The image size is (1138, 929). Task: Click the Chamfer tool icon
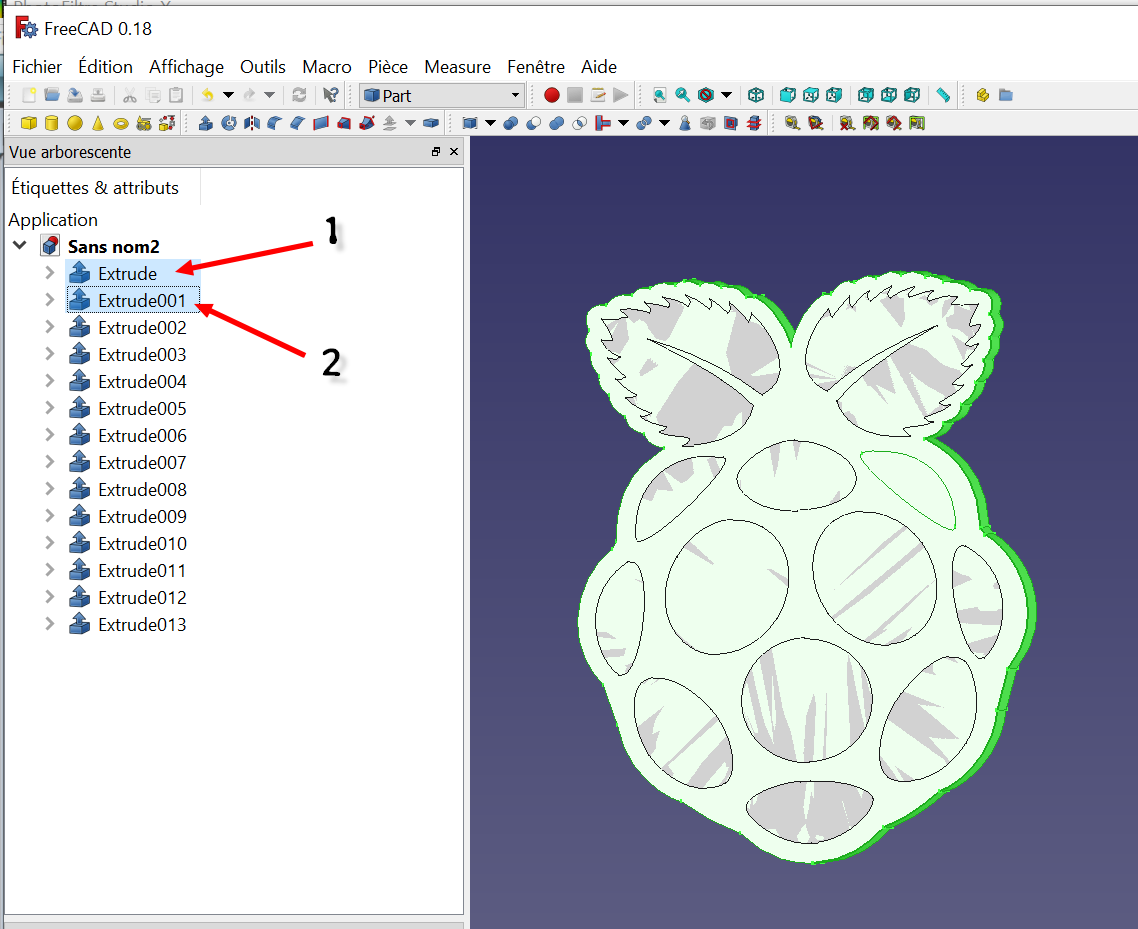(298, 123)
